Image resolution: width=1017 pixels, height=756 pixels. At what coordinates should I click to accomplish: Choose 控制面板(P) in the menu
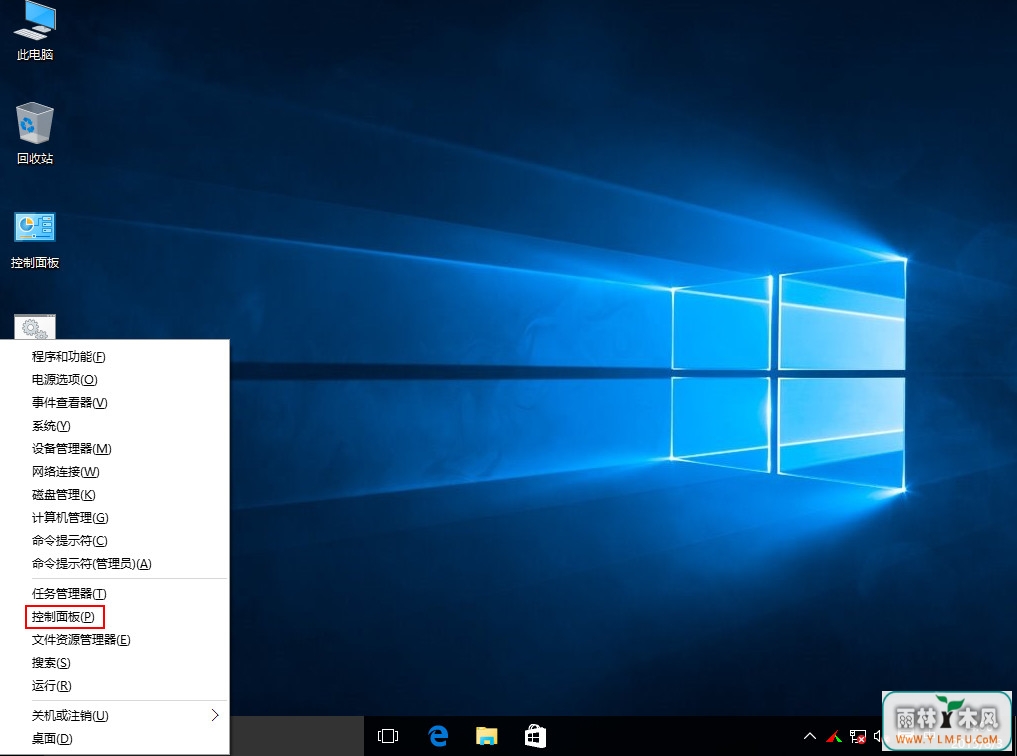click(115, 617)
